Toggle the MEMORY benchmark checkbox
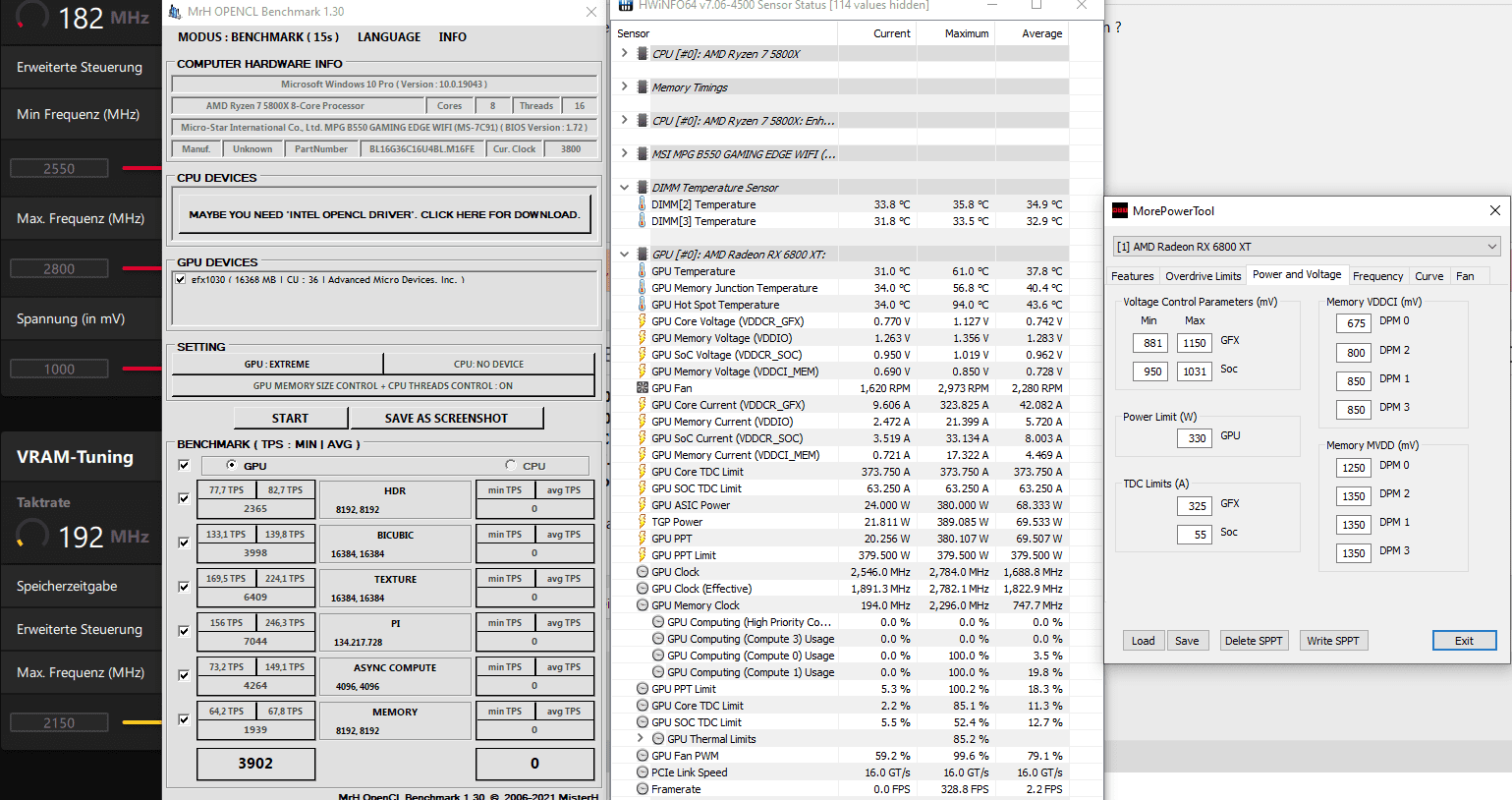Image resolution: width=1512 pixels, height=800 pixels. point(184,719)
